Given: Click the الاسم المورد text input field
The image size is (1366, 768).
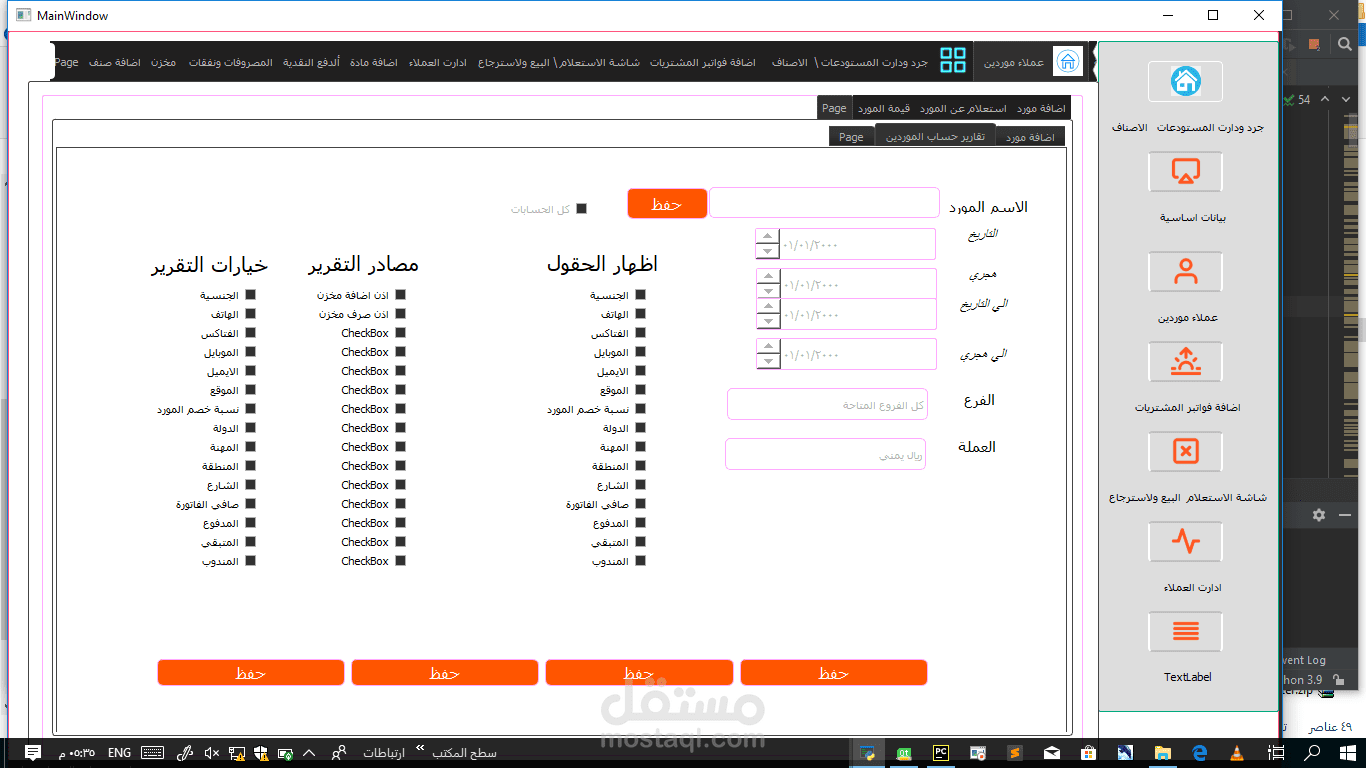Looking at the screenshot, I should click(824, 202).
